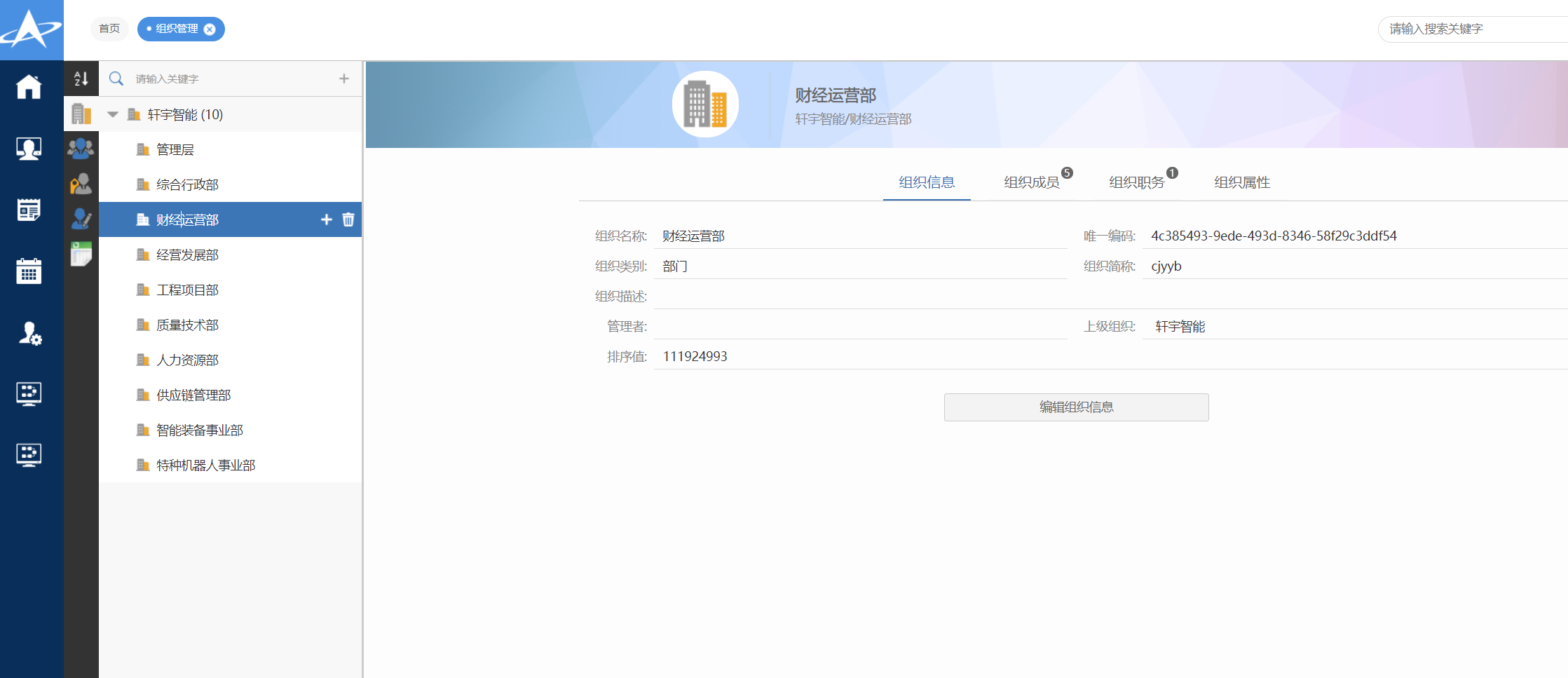Click the A-Z sort icon

click(x=81, y=79)
